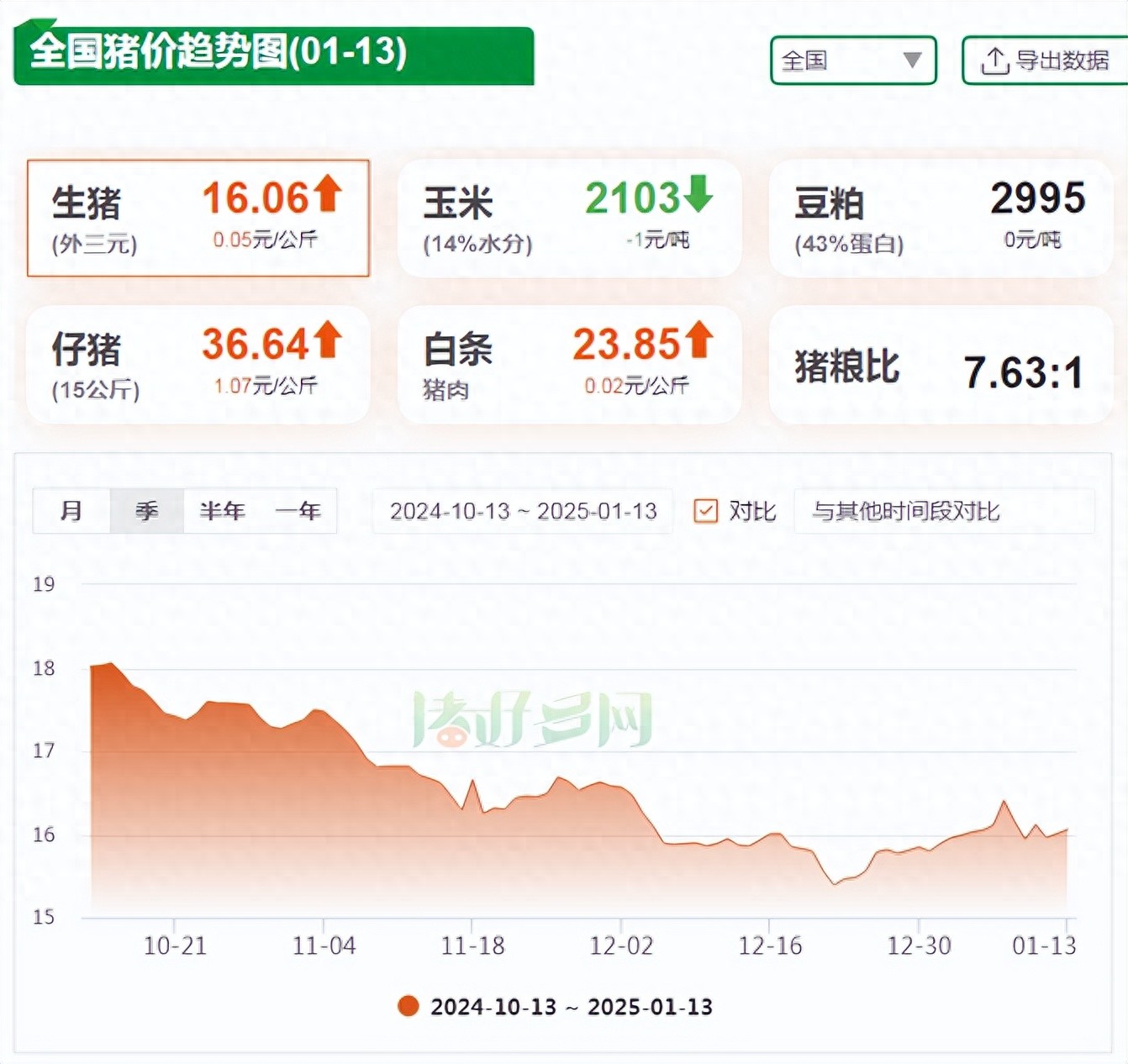Screen dimensions: 1128x1064
Task: Click the 1.07元/公斤 change text
Action: pos(265,386)
